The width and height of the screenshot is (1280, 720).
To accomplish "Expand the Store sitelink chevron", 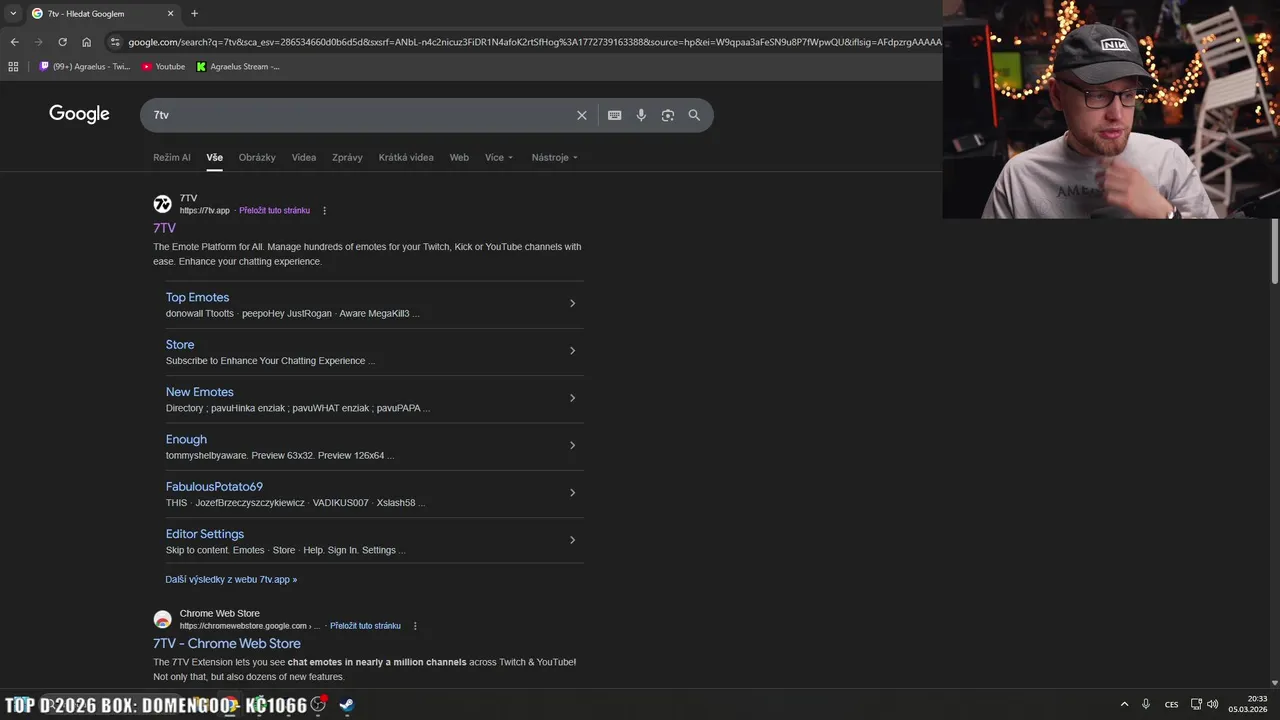I will (x=572, y=351).
